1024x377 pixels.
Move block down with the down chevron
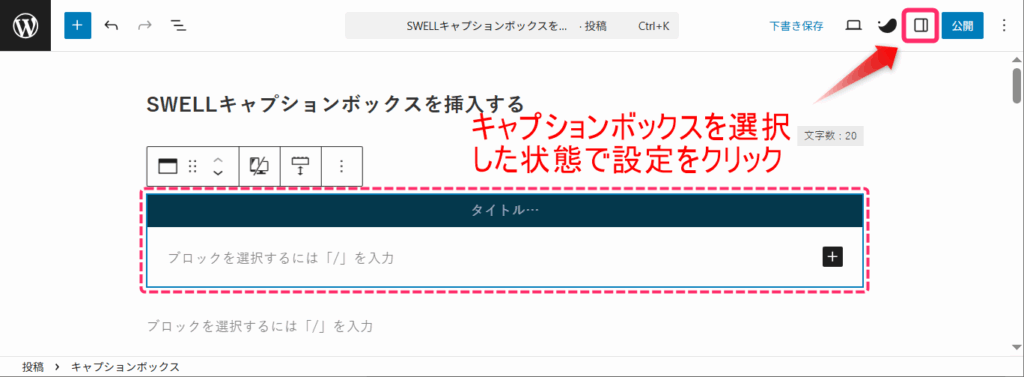(x=219, y=172)
